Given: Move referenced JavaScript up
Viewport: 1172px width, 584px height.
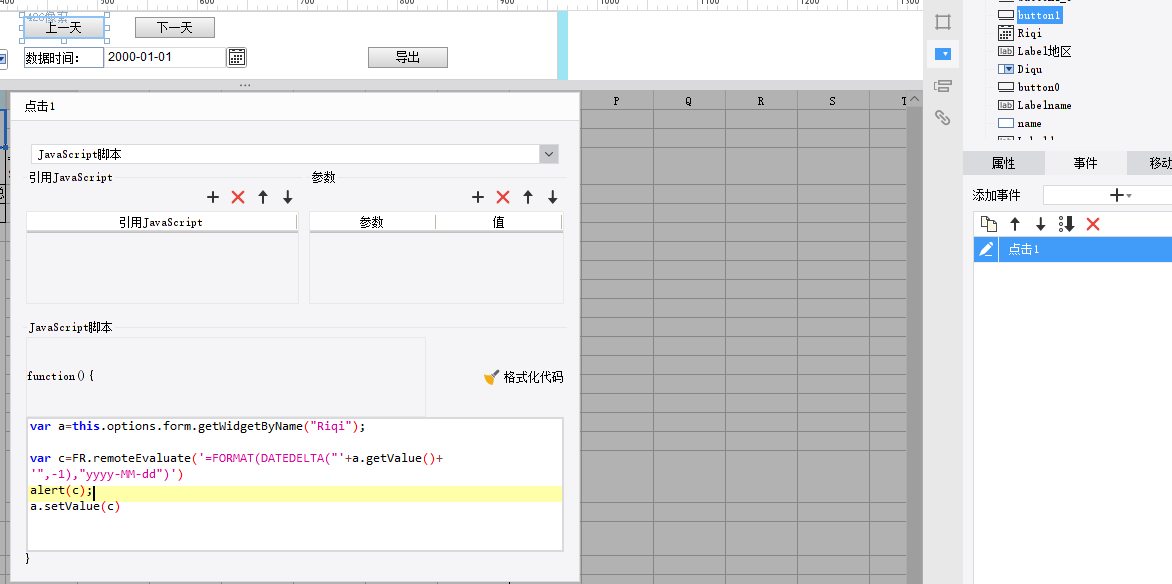Looking at the screenshot, I should coord(263,197).
